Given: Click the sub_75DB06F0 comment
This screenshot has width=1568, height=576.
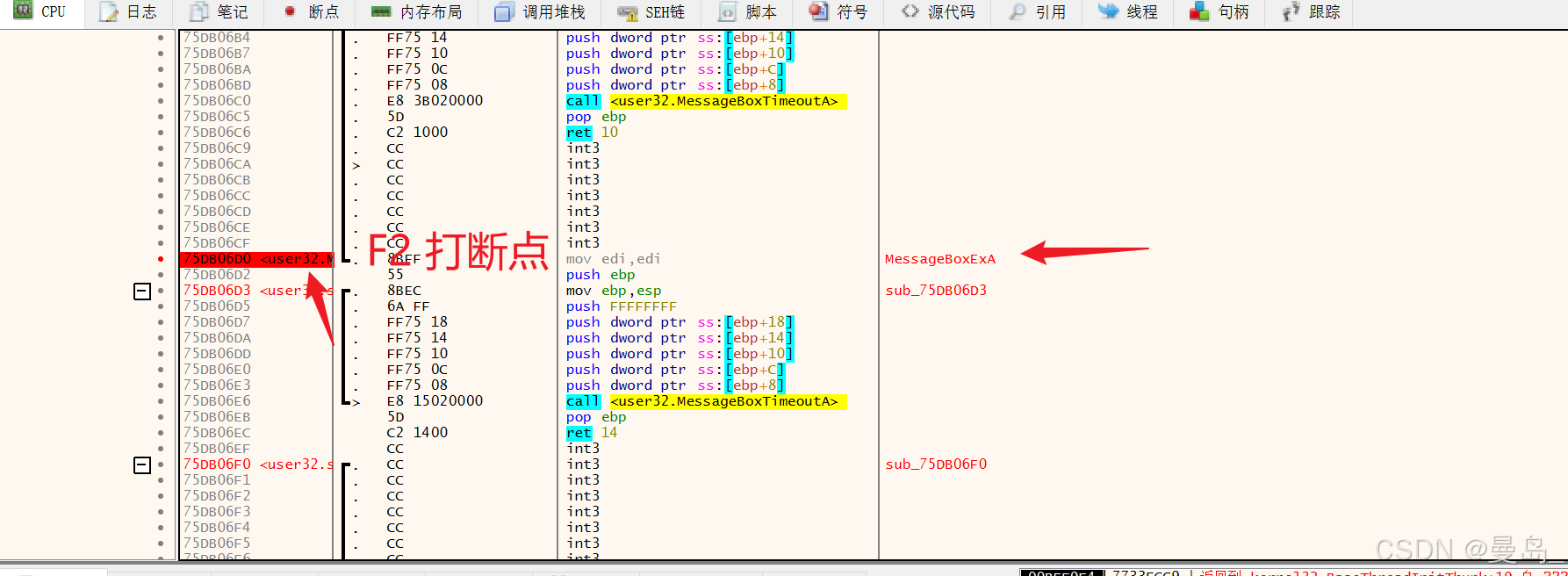Looking at the screenshot, I should (936, 464).
